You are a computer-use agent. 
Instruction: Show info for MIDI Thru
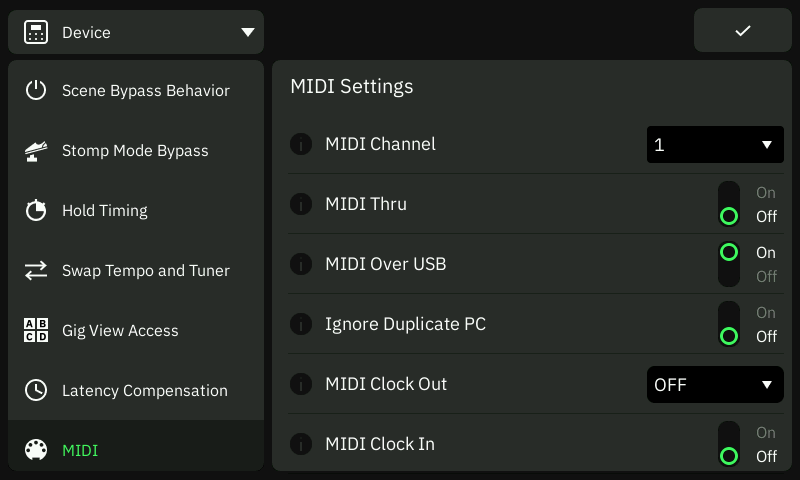pos(301,204)
